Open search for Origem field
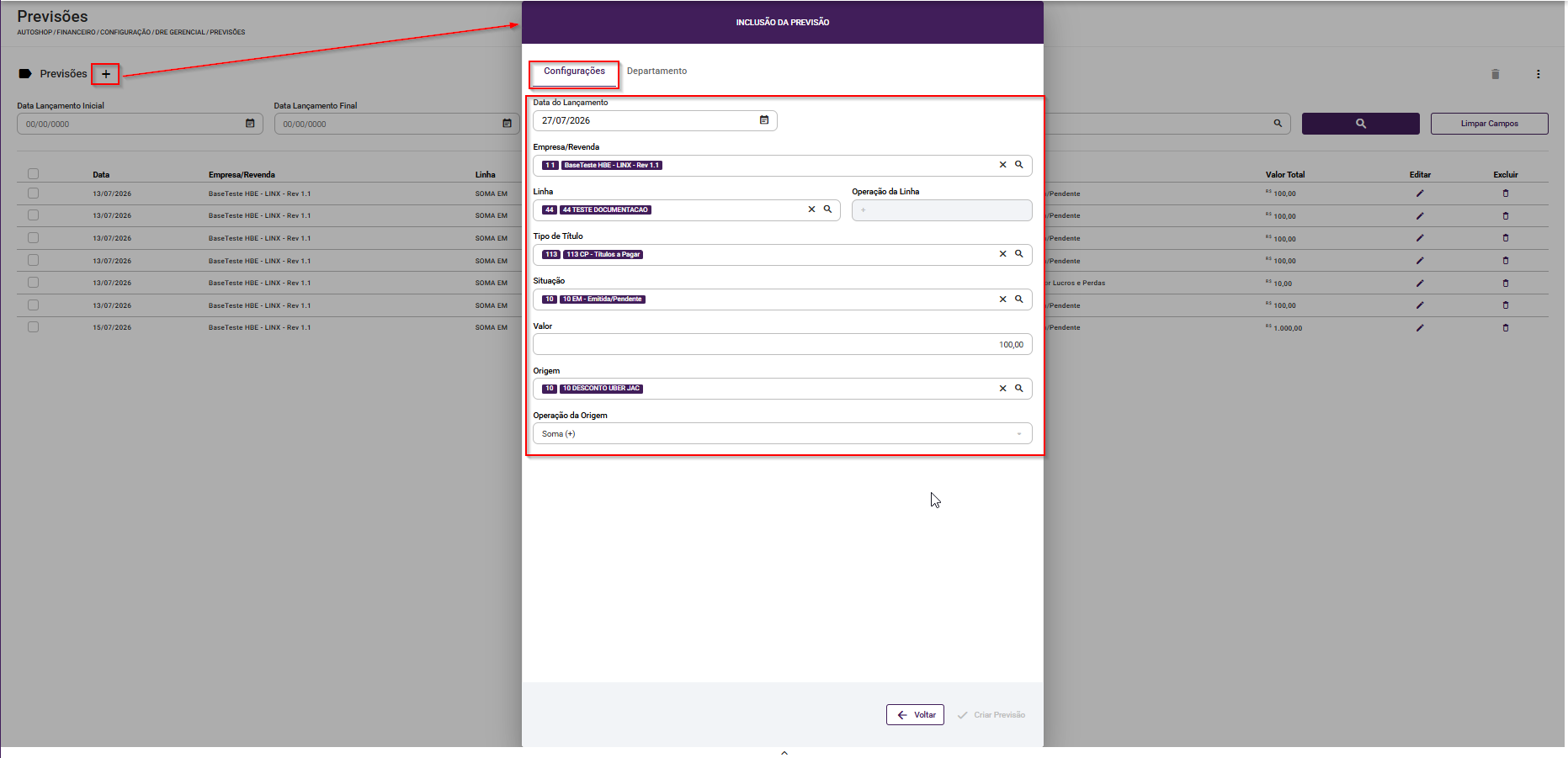The height and width of the screenshot is (758, 1568). pos(1018,389)
